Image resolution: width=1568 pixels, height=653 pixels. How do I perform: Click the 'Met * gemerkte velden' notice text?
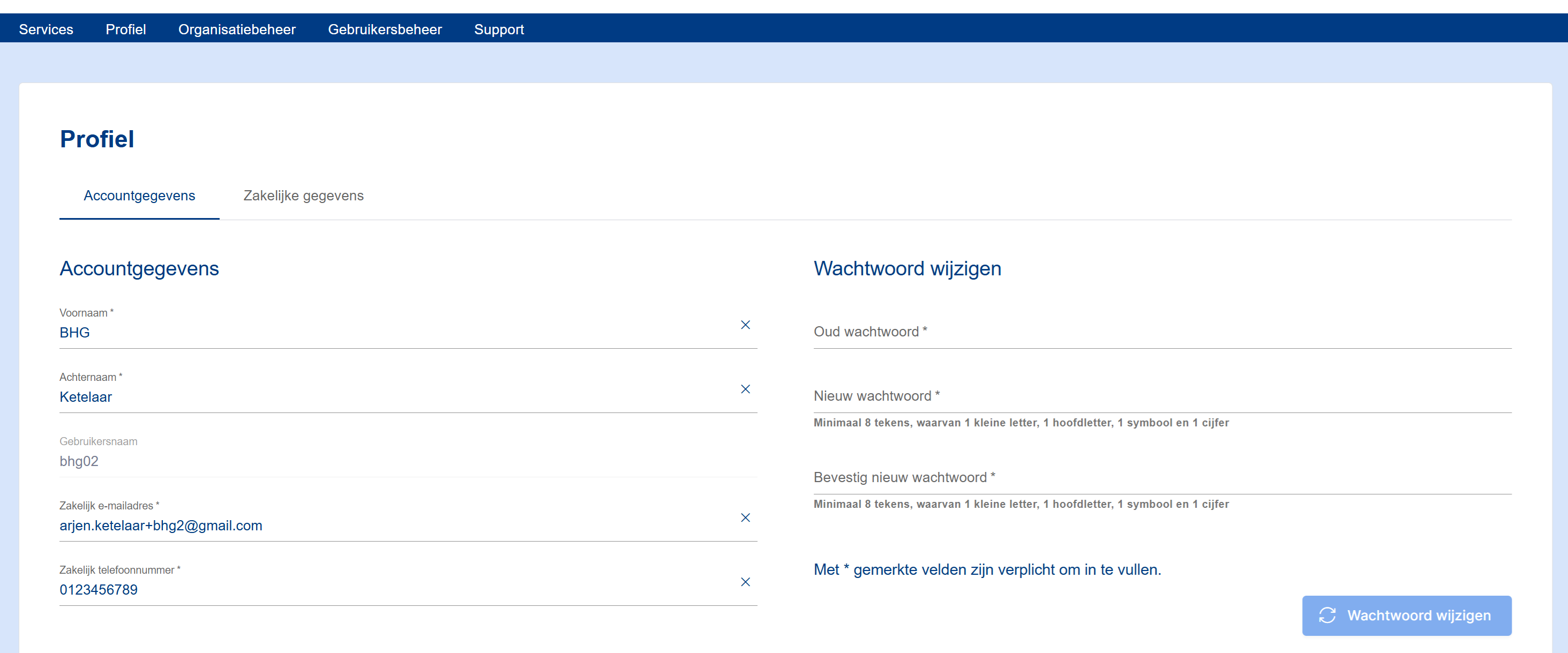coord(987,570)
